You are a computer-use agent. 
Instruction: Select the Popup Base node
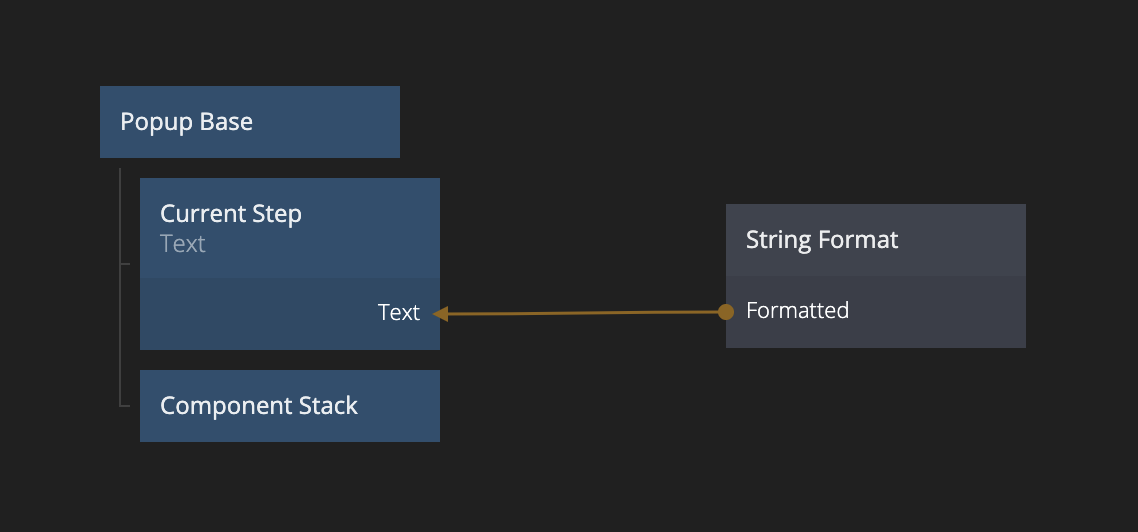[x=186, y=122]
